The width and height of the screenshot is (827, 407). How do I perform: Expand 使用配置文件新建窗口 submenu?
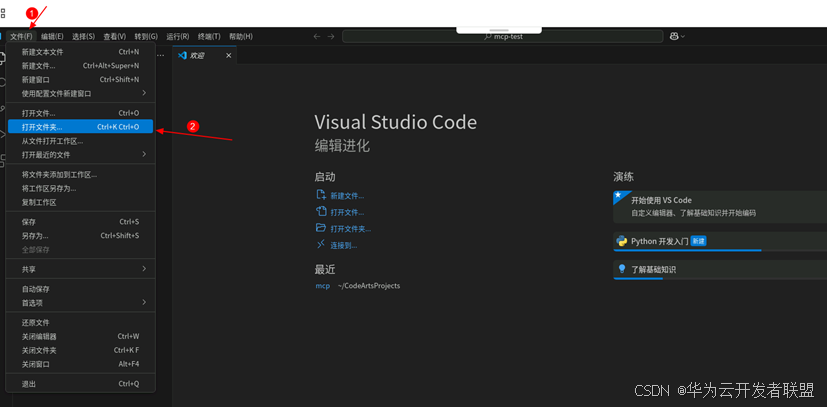point(80,93)
